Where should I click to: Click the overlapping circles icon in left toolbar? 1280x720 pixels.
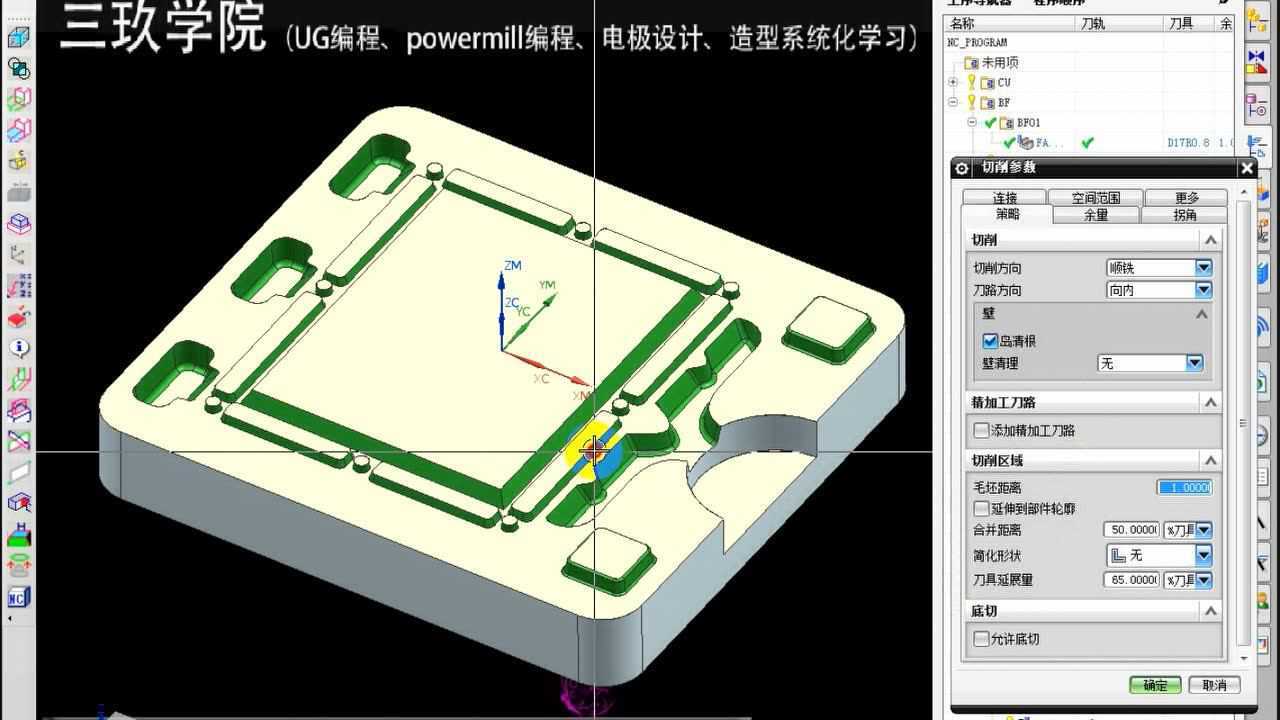(x=19, y=68)
